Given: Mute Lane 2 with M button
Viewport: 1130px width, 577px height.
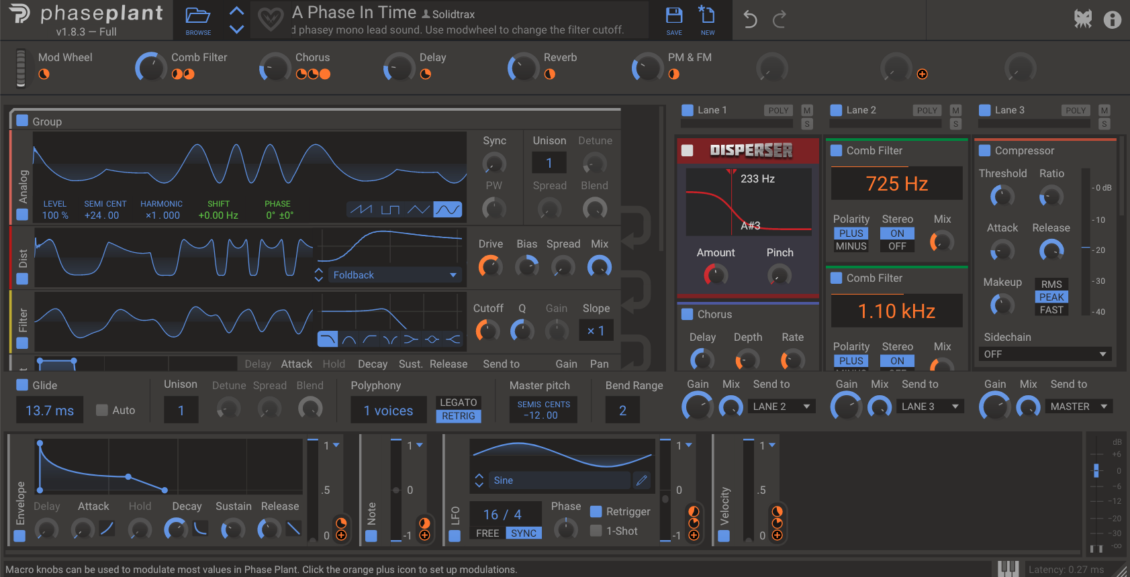Looking at the screenshot, I should 956,110.
